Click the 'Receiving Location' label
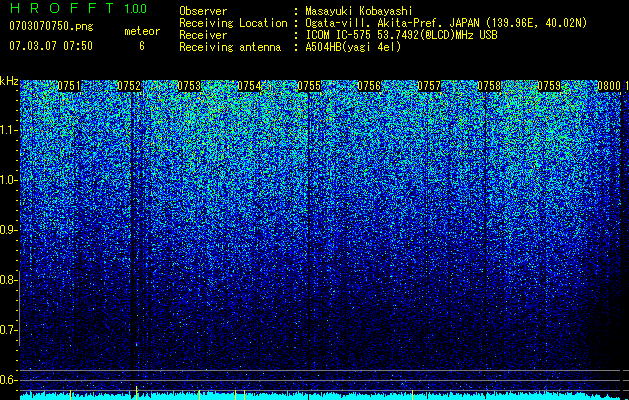 click(233, 23)
